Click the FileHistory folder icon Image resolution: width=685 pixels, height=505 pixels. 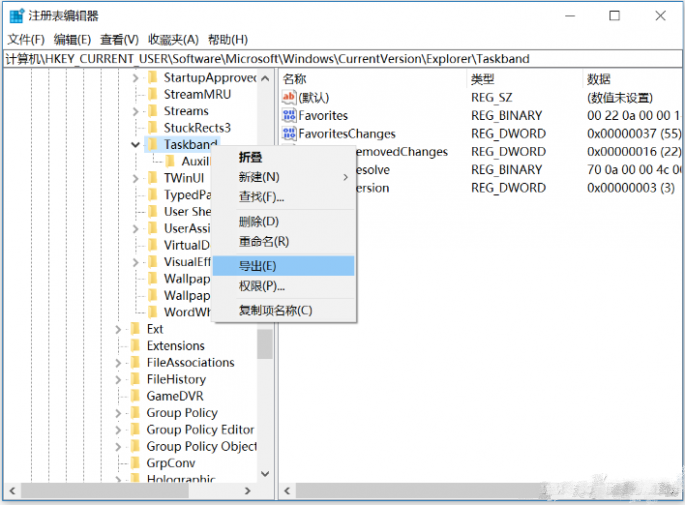coord(135,379)
